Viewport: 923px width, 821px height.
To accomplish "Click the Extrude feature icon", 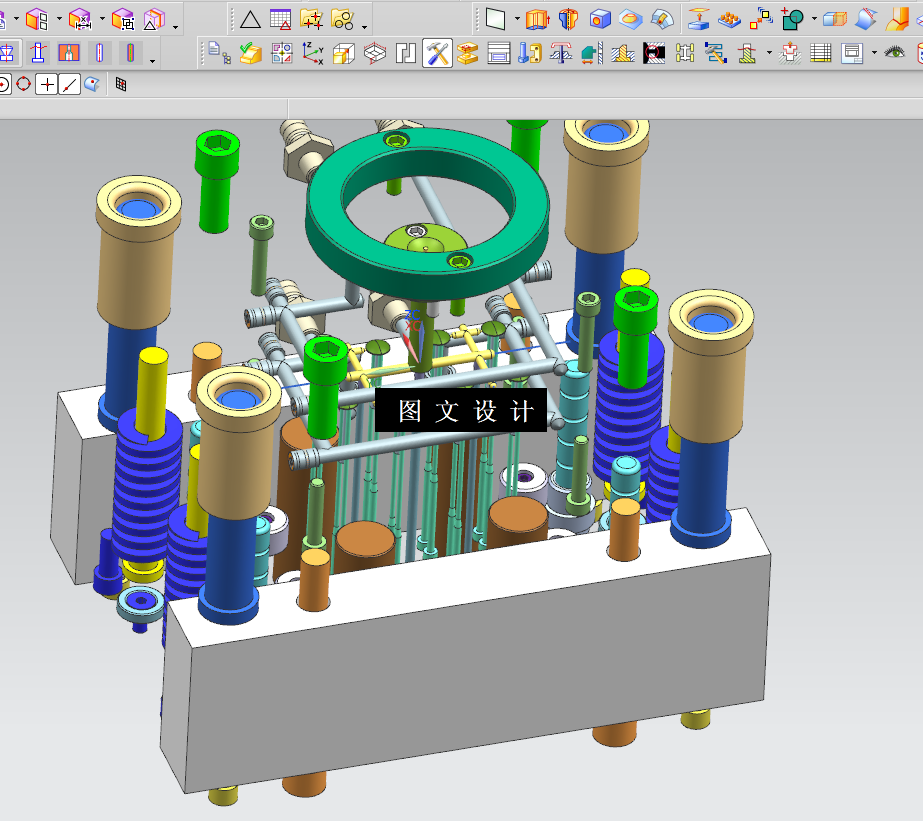I will (x=537, y=19).
